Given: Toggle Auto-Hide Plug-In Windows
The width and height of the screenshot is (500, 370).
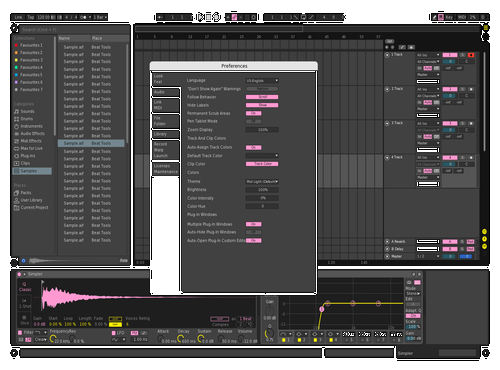Looking at the screenshot, I should pos(254,232).
